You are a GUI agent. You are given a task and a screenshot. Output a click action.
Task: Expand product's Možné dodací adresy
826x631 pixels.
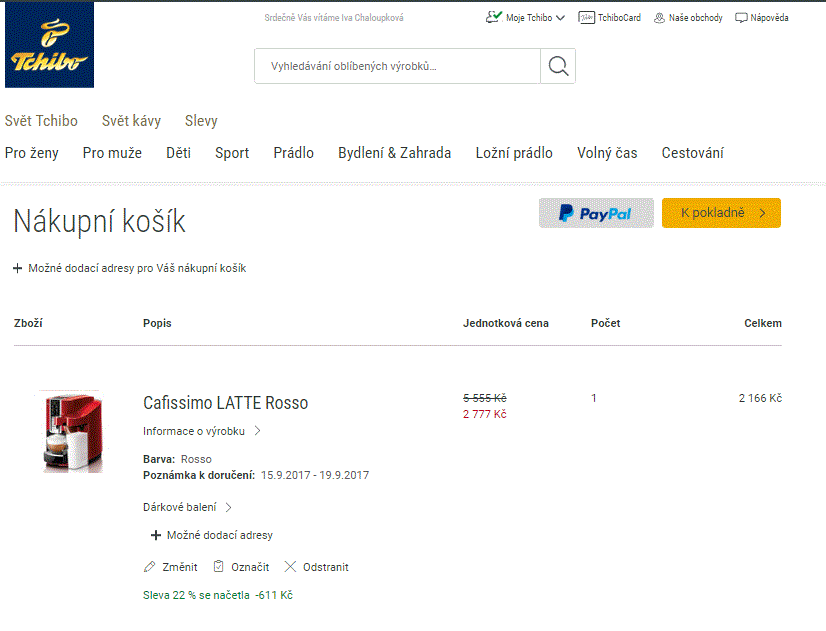212,535
